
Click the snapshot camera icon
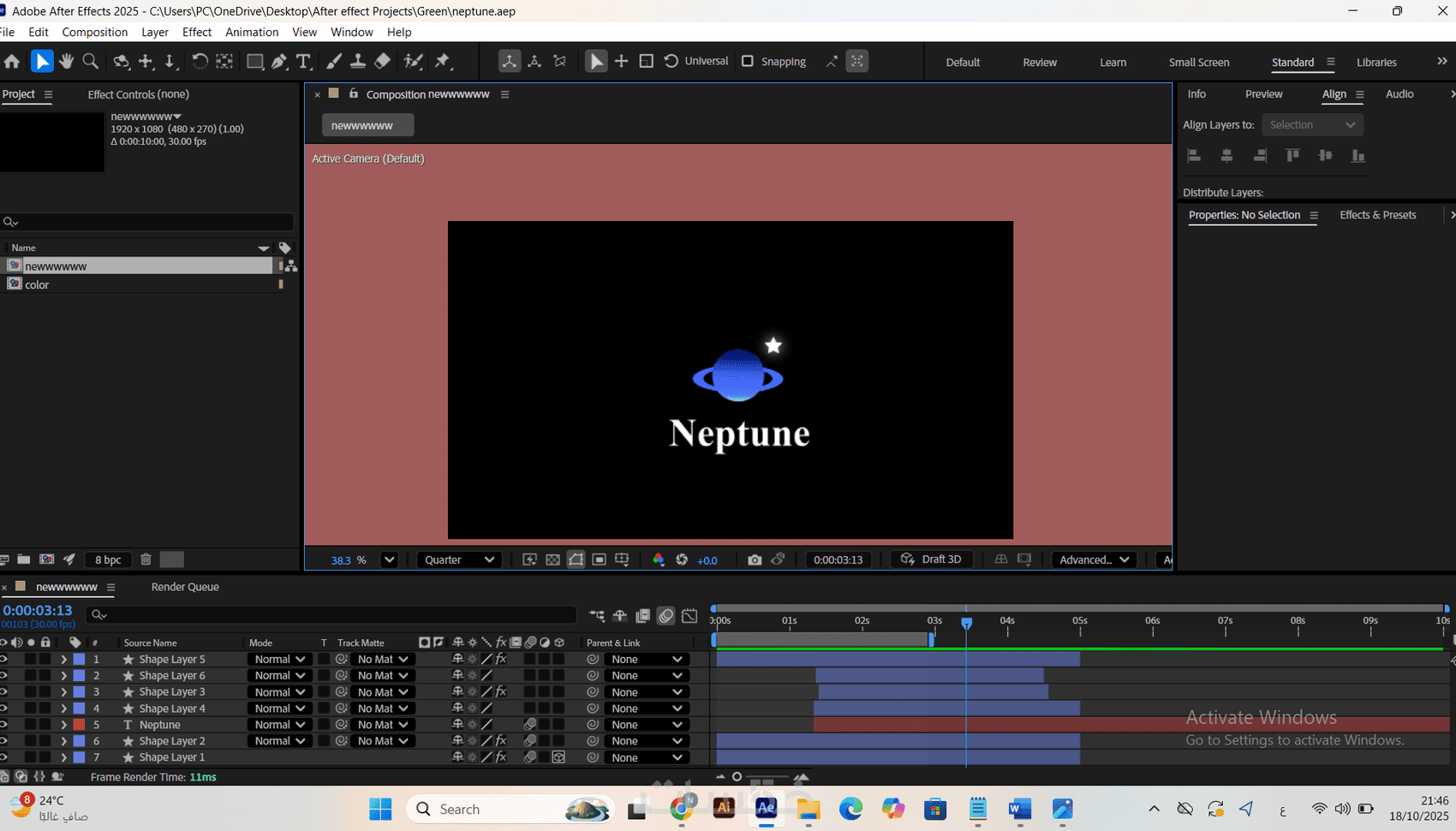click(x=755, y=559)
